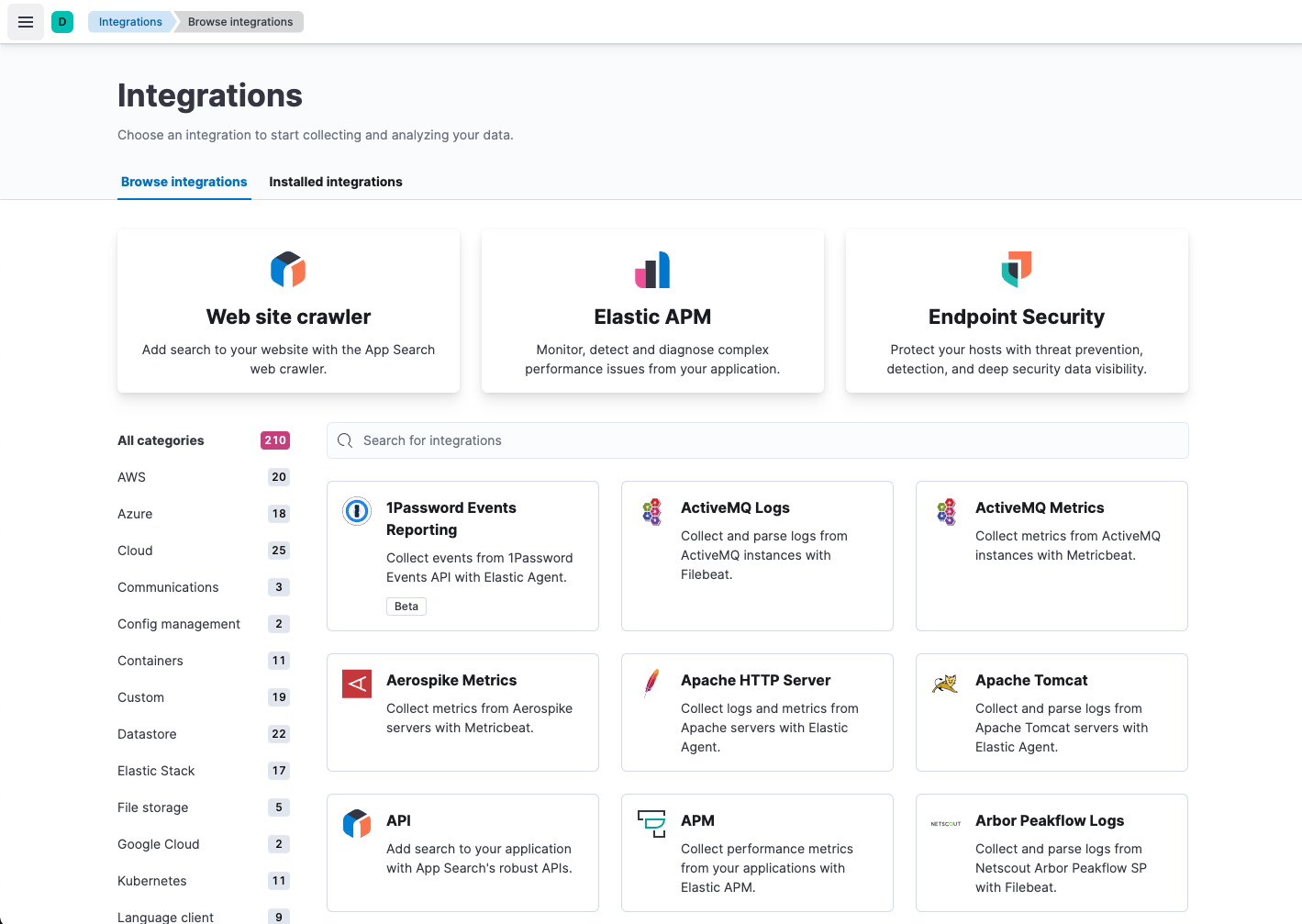The image size is (1302, 924).
Task: Click inside the Search for integrations field
Action: [x=642, y=440]
